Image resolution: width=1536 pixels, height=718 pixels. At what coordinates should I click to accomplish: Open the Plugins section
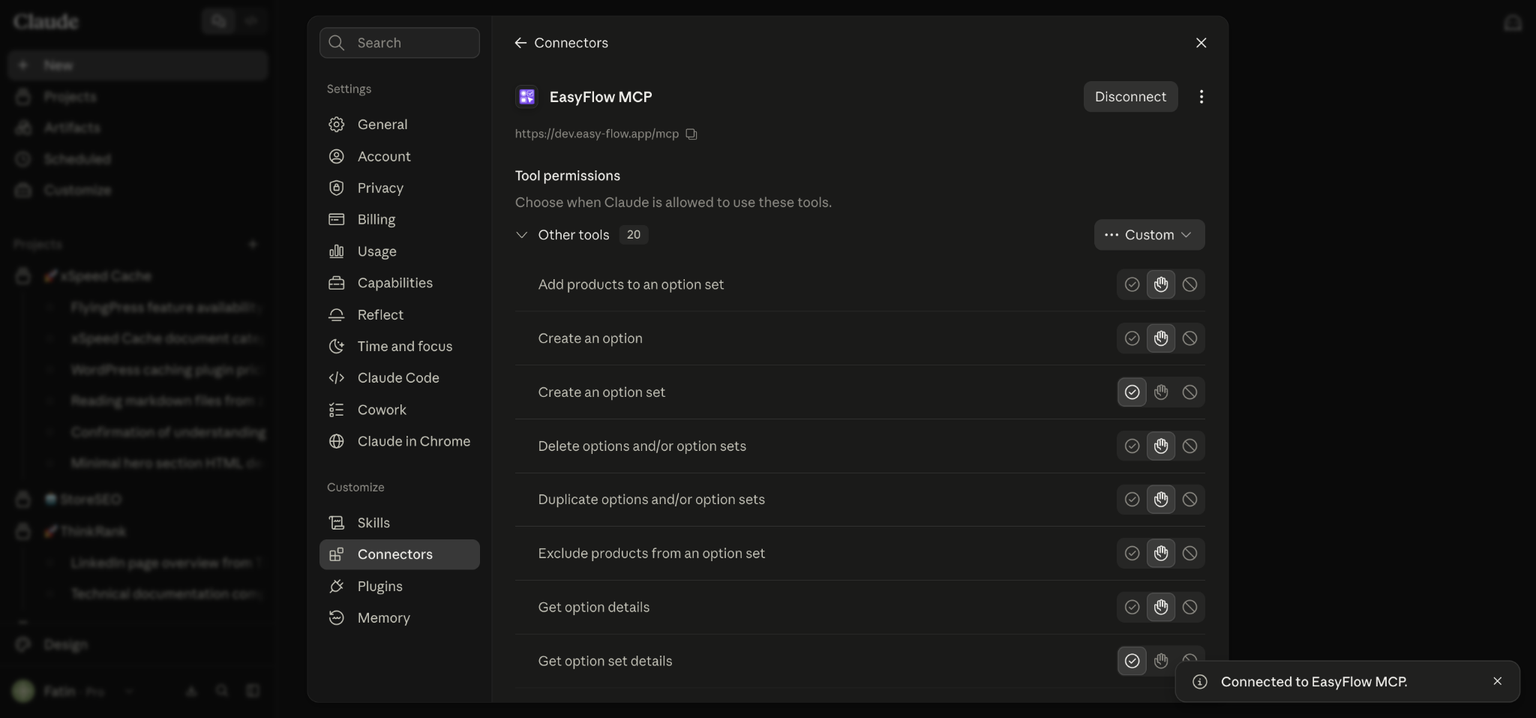399,587
